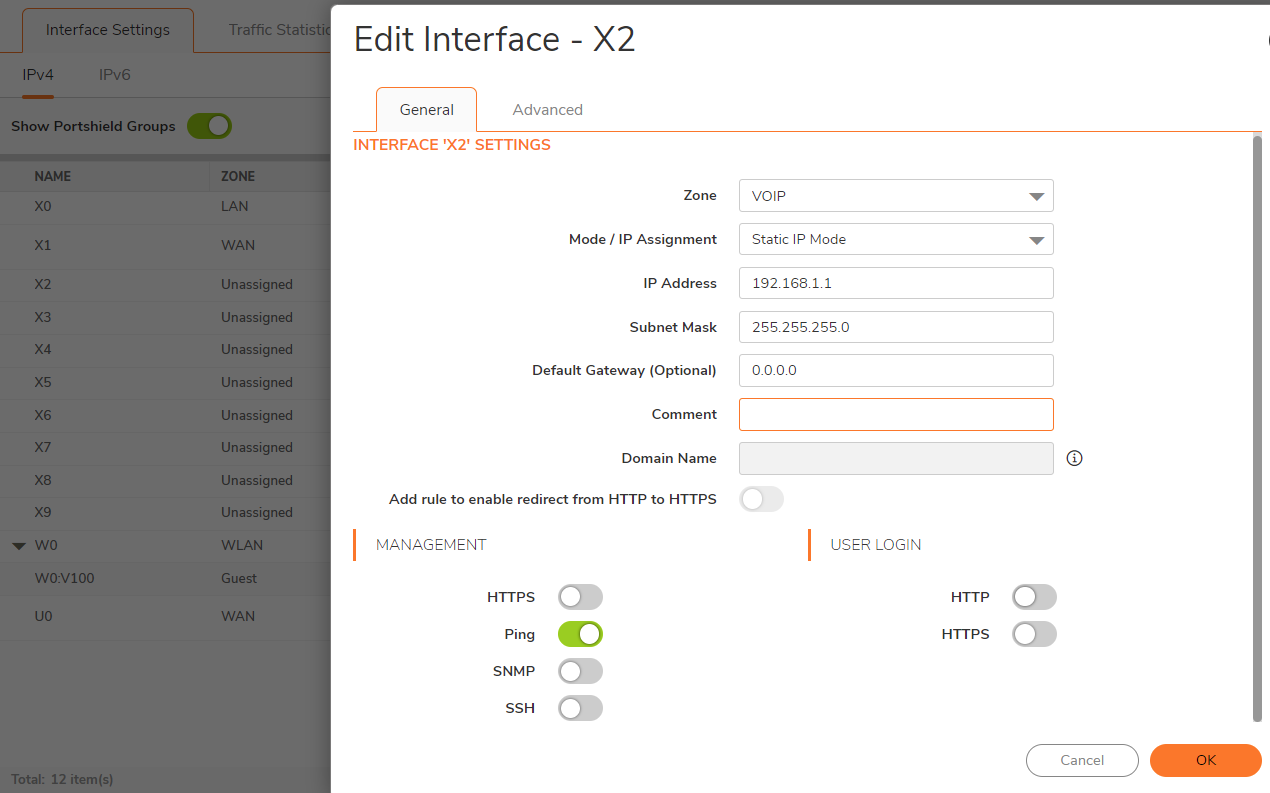The height and width of the screenshot is (793, 1270).
Task: Click the WAN zone cell for U0
Action: tap(238, 617)
